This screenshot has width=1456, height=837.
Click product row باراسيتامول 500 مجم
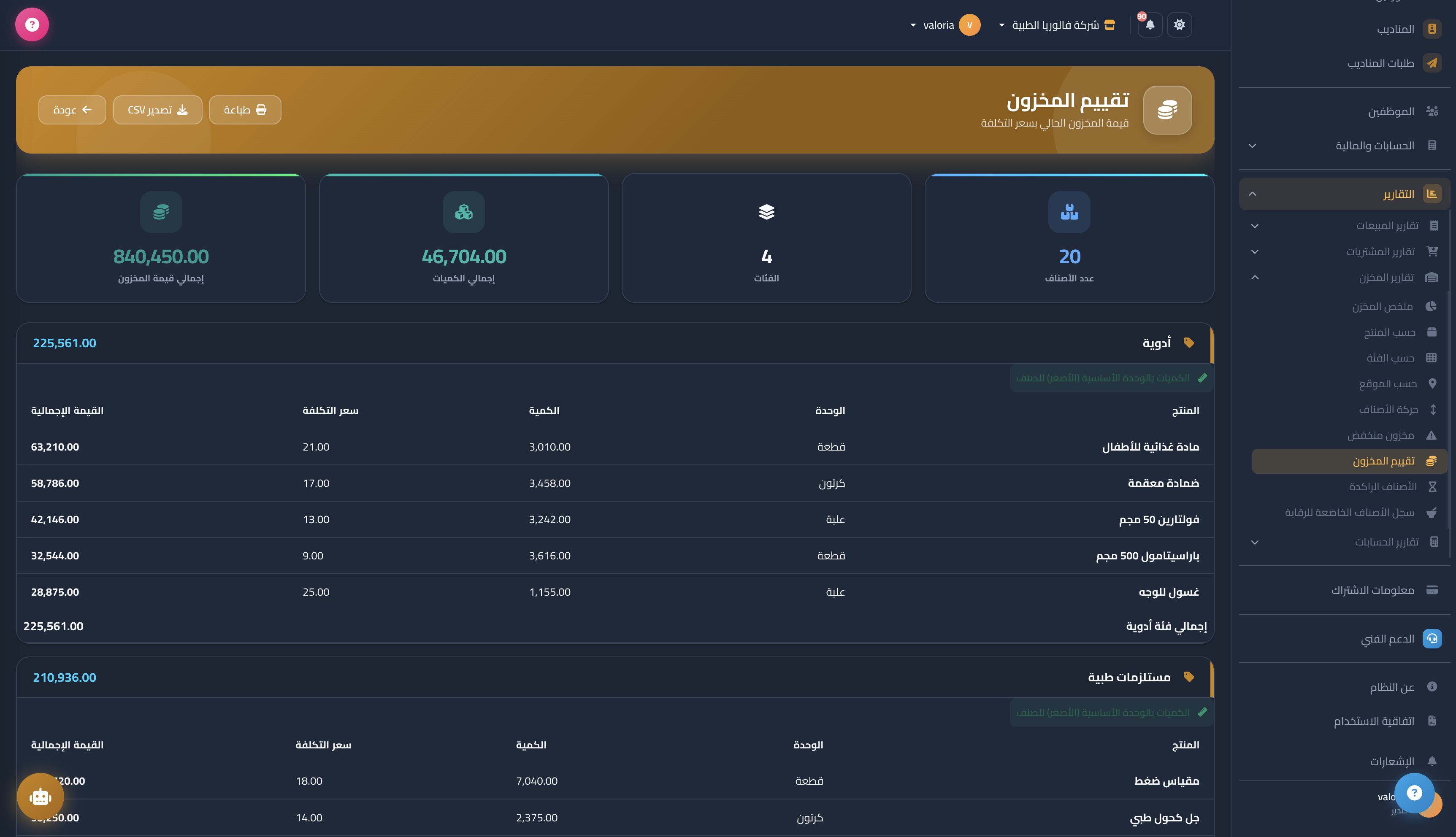(615, 555)
